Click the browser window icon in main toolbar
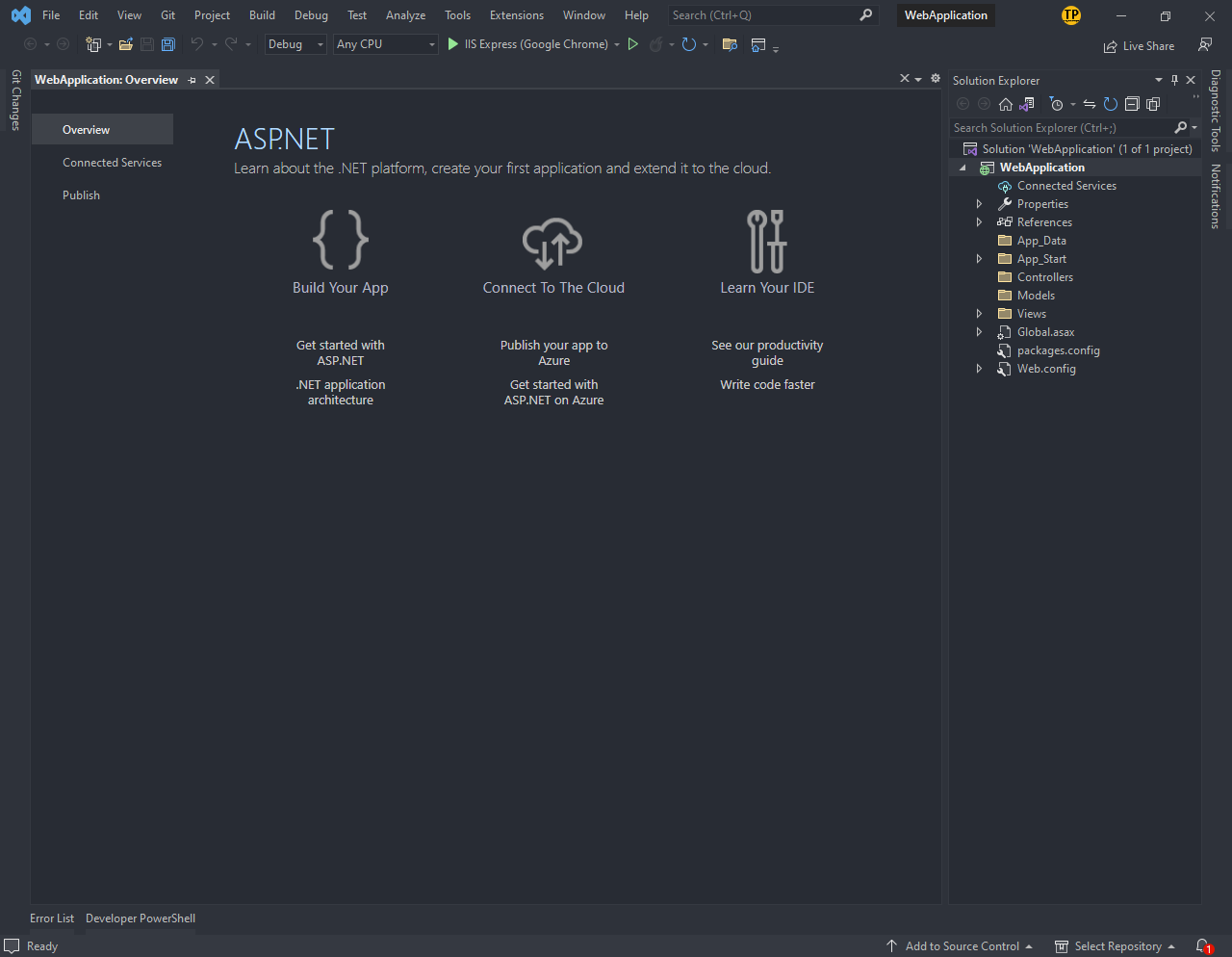Viewport: 1232px width, 957px height. (758, 44)
